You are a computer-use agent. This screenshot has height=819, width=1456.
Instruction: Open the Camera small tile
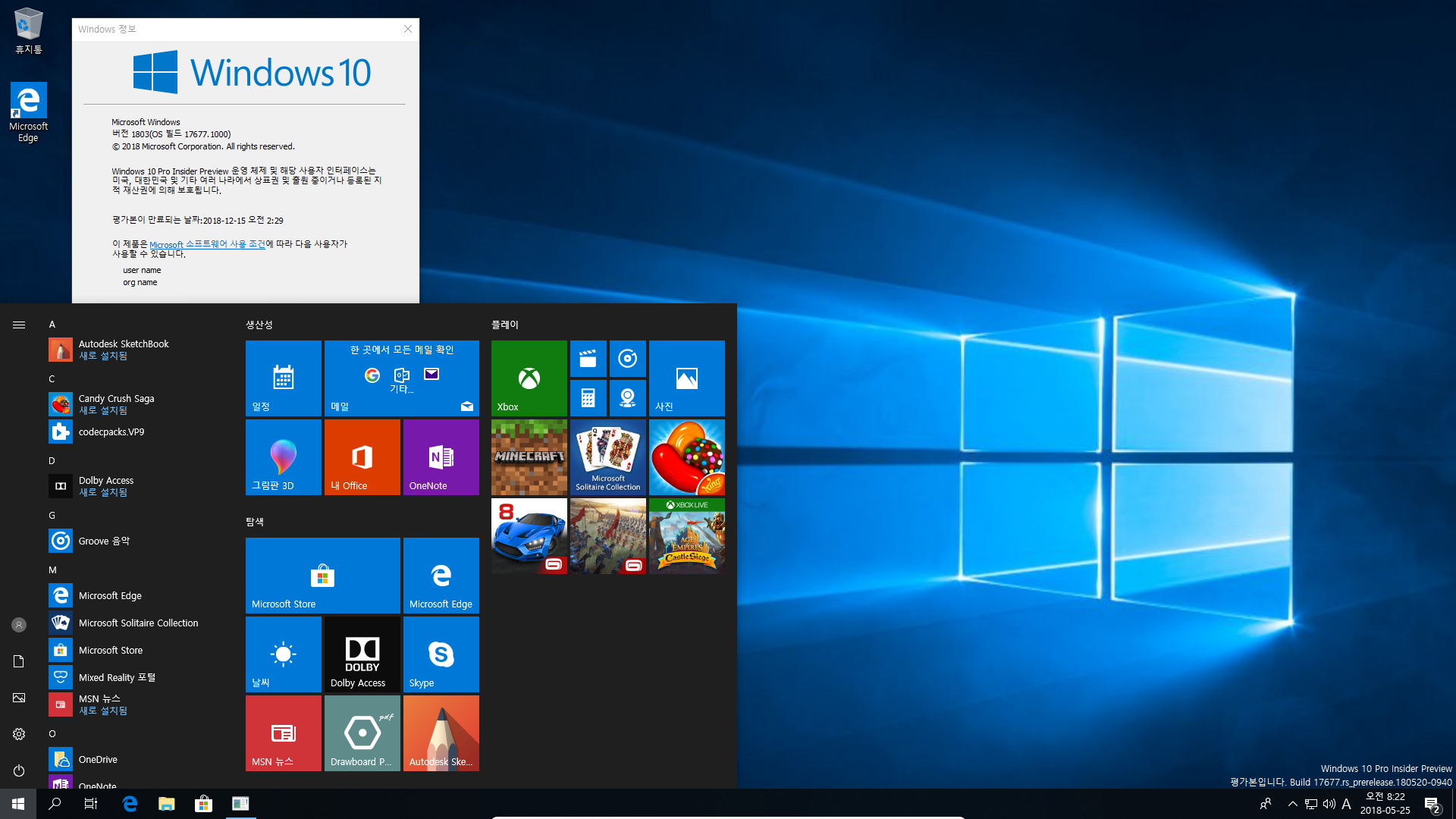628,398
